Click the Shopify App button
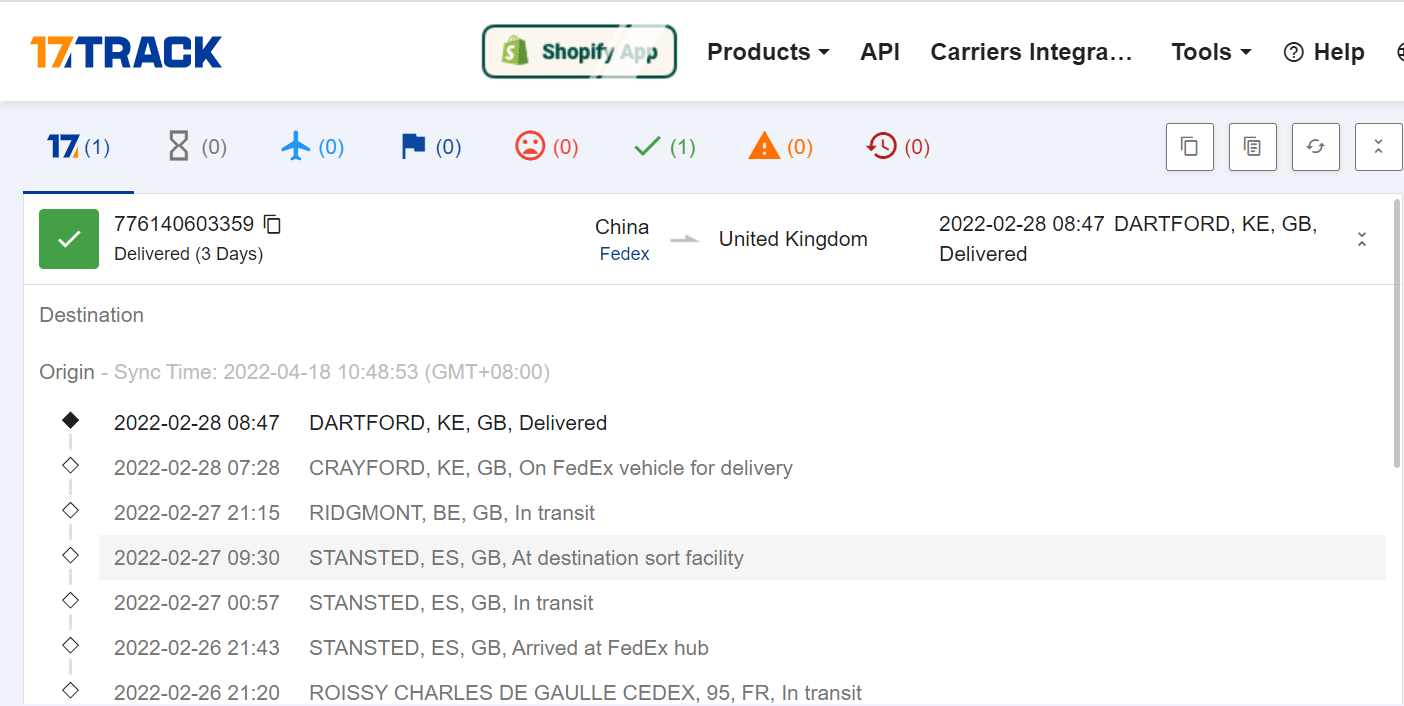The width and height of the screenshot is (1404, 706). [x=579, y=51]
